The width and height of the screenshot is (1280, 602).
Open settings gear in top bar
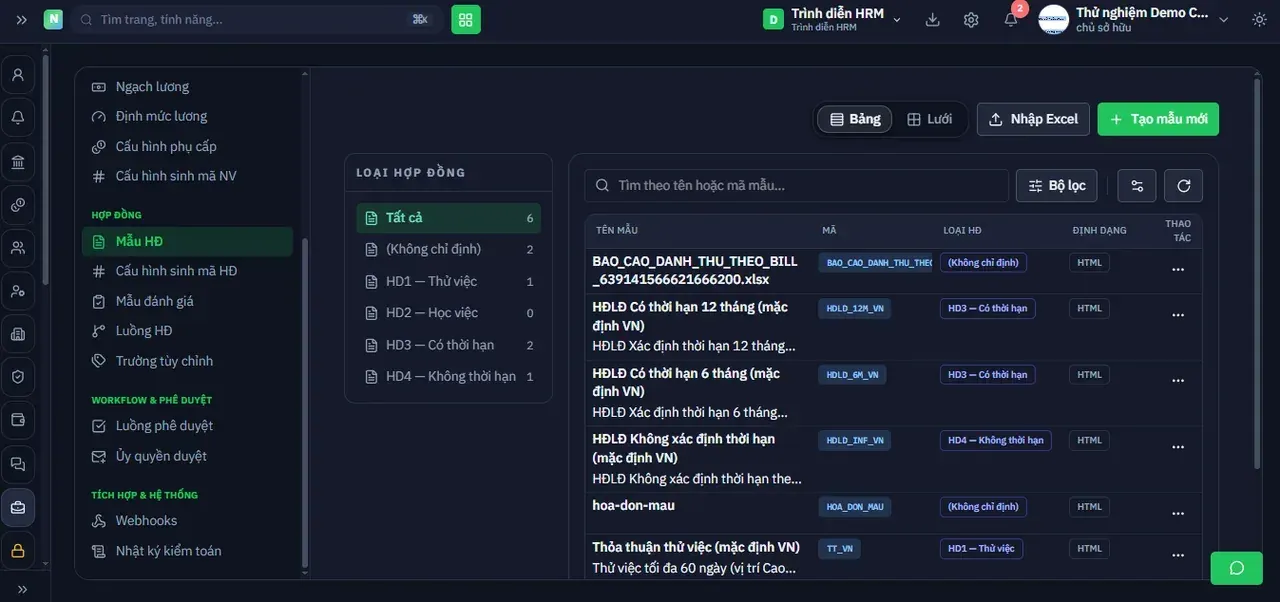(971, 19)
